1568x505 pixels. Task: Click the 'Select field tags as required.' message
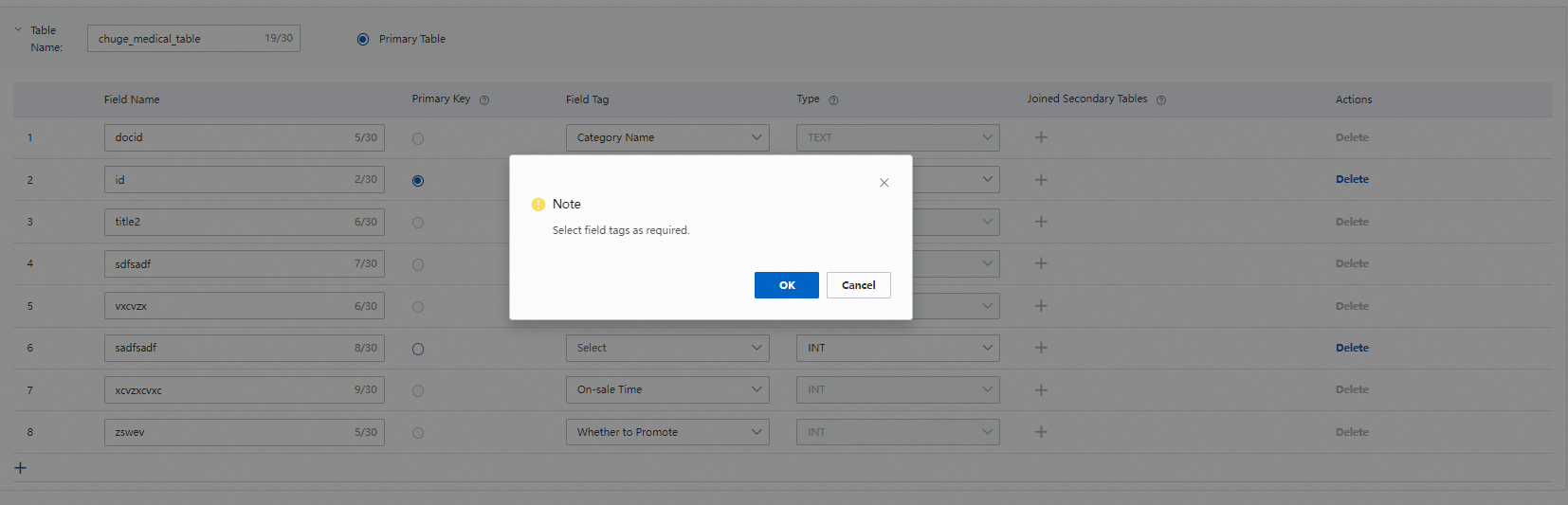point(621,230)
